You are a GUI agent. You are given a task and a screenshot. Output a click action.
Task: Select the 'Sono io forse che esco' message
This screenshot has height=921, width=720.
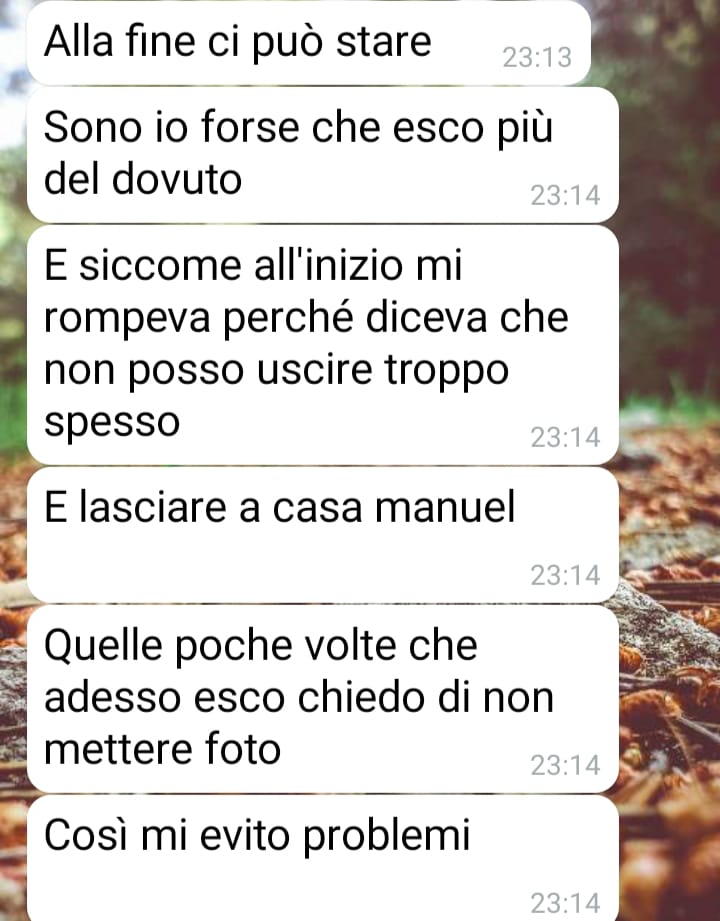[322, 155]
